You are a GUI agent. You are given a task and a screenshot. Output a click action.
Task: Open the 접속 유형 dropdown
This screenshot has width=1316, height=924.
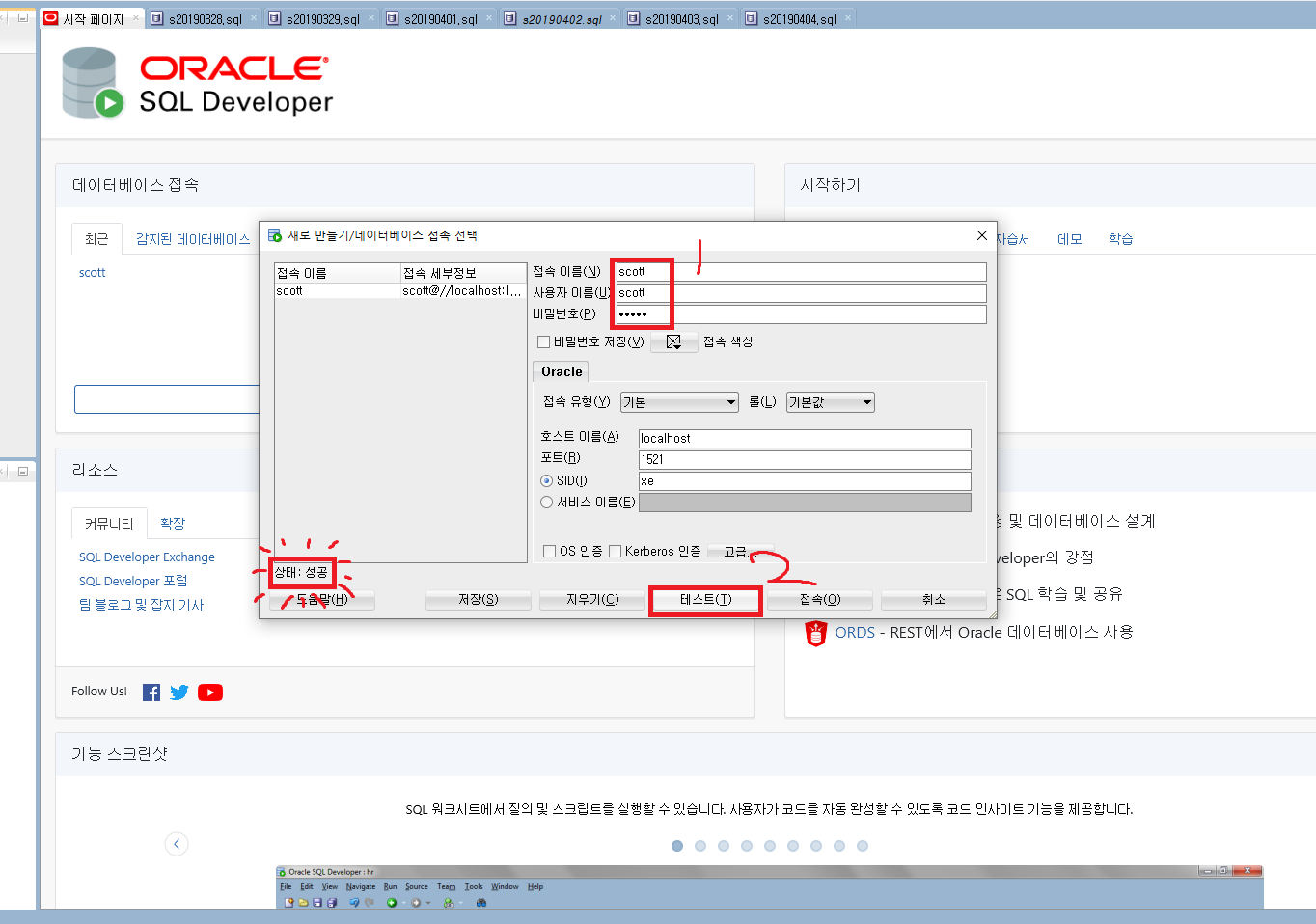(x=679, y=402)
